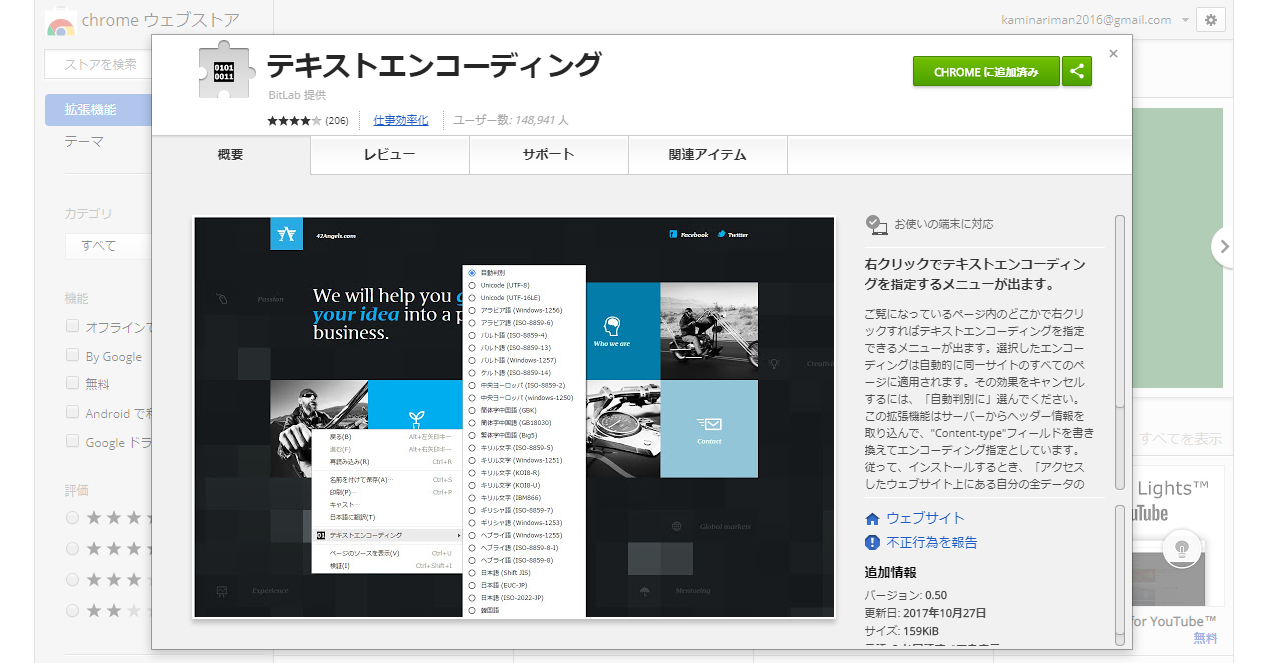Click the description panel scrollbar
This screenshot has width=1283, height=663.
(x=1120, y=350)
